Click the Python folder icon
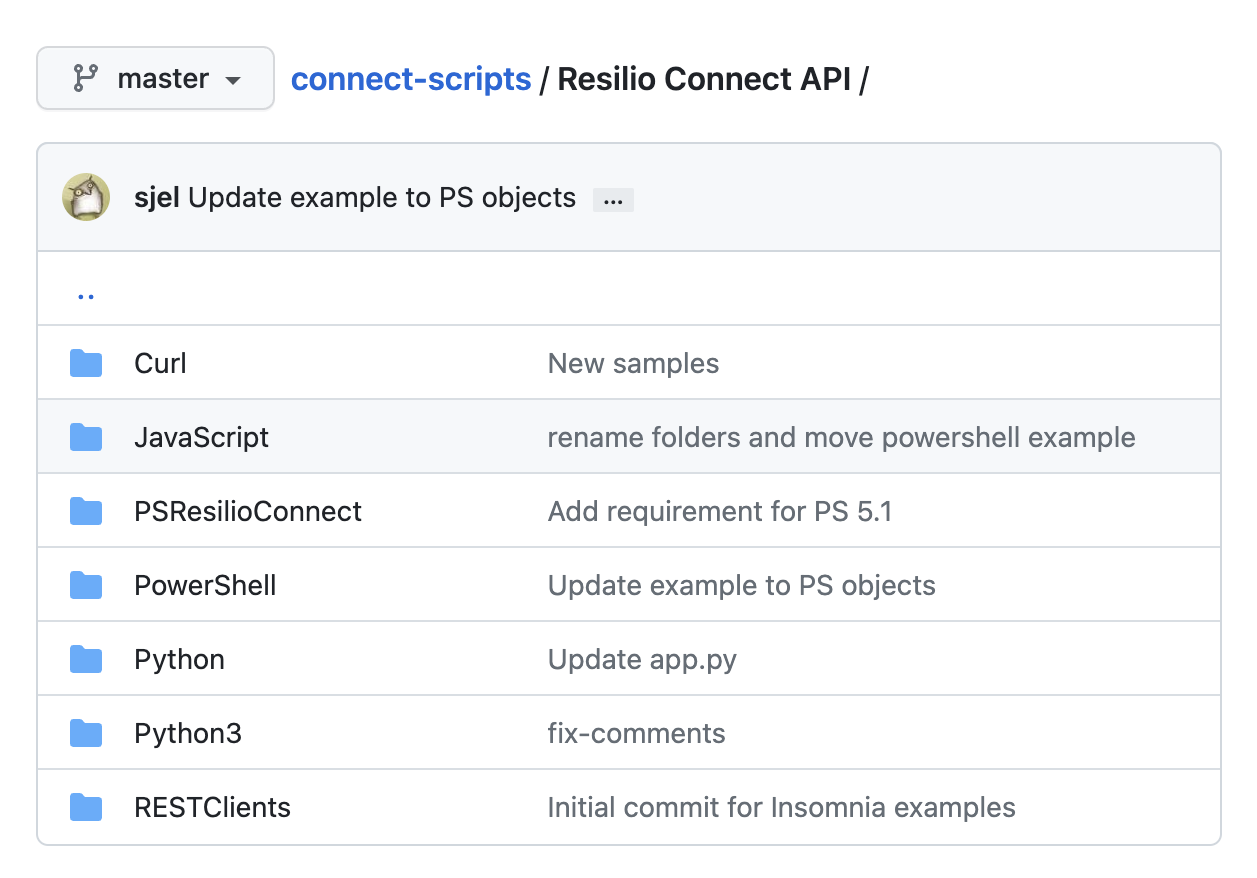 86,660
